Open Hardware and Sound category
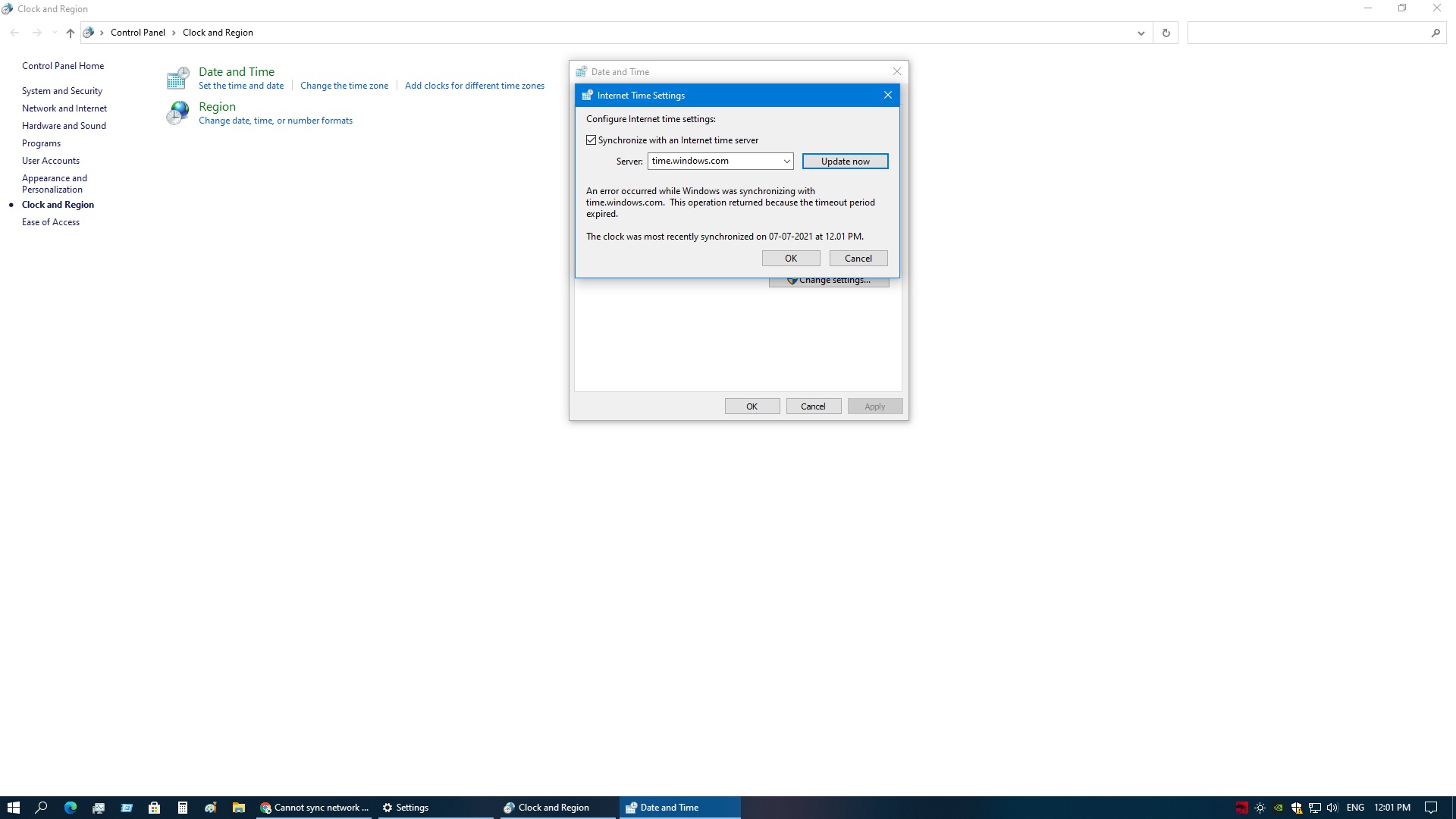Screen dimensions: 1456x819 pyautogui.click(x=64, y=126)
